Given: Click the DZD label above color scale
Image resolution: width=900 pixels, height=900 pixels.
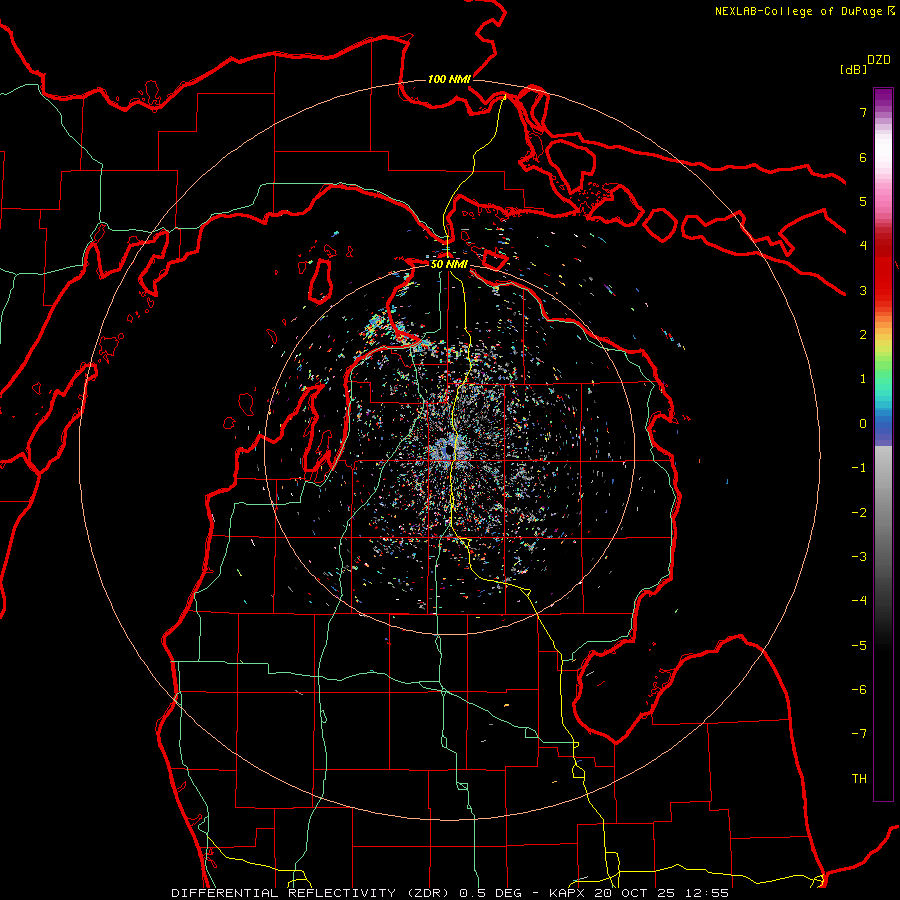Looking at the screenshot, I should tap(879, 60).
